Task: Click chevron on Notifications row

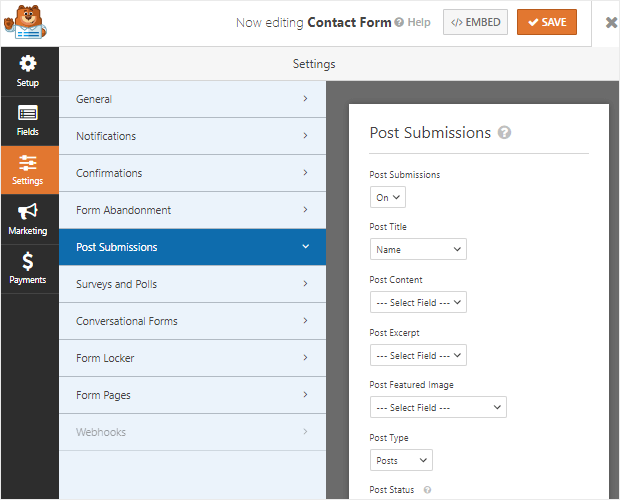Action: 305,136
